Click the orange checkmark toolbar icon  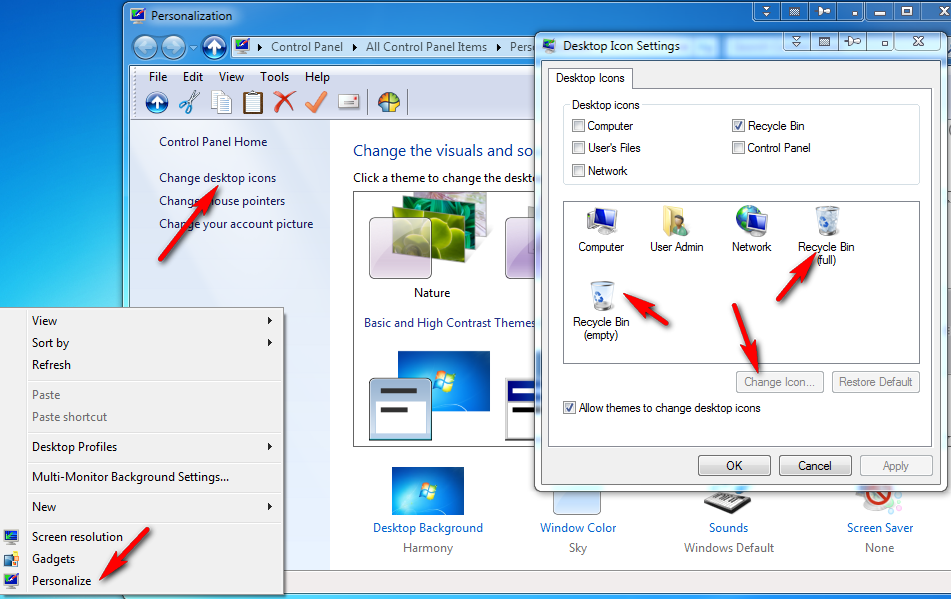316,102
